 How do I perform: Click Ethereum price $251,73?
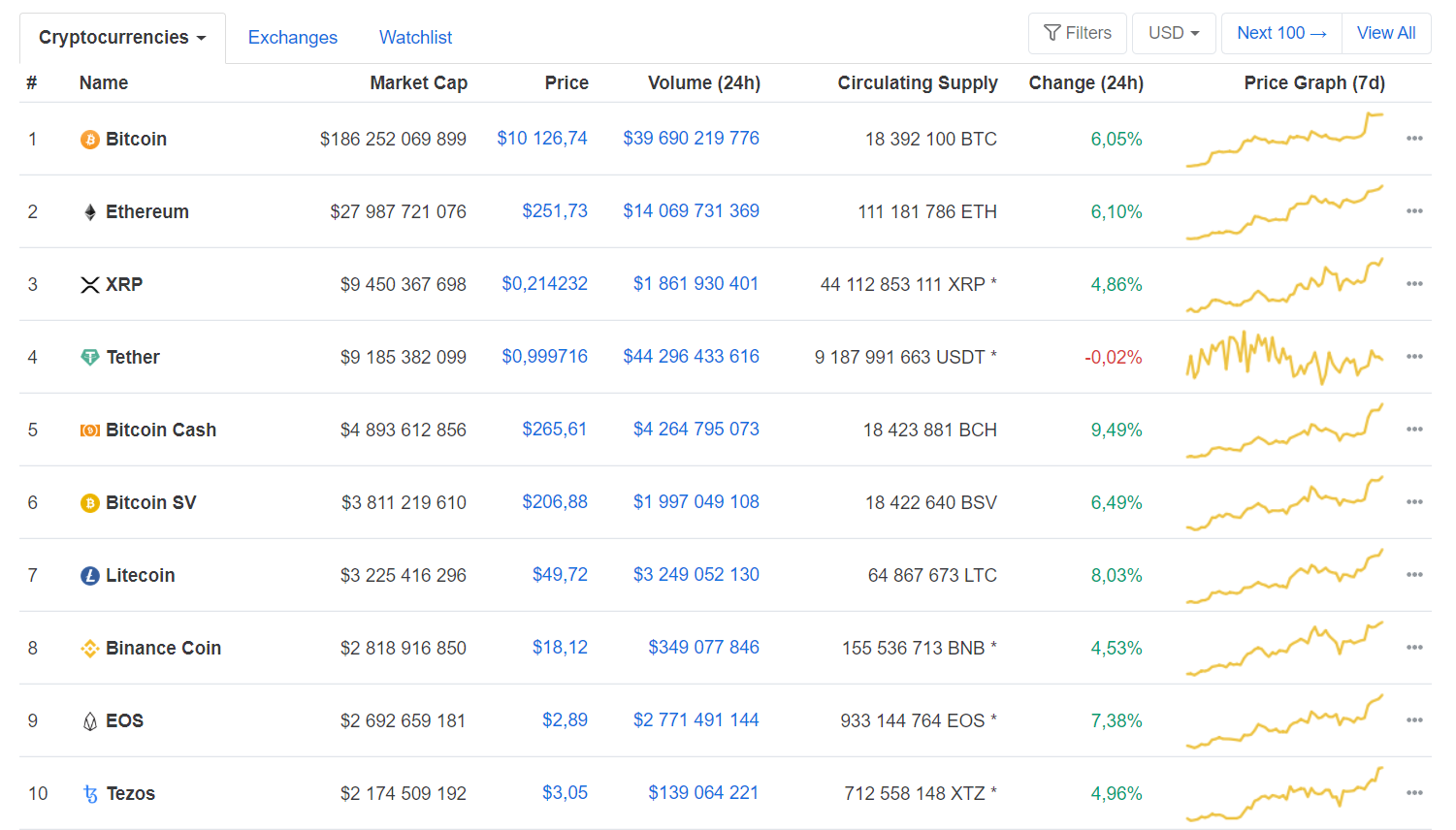555,211
